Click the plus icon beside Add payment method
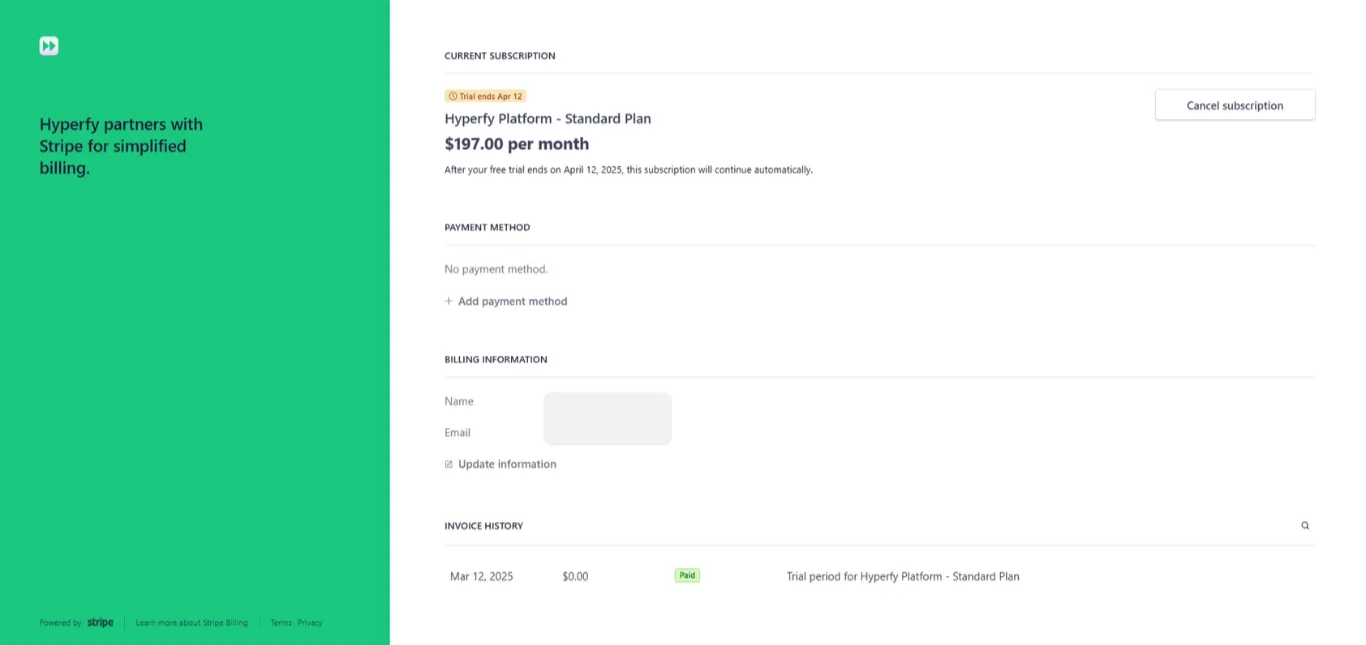The height and width of the screenshot is (645, 1366). (x=449, y=301)
